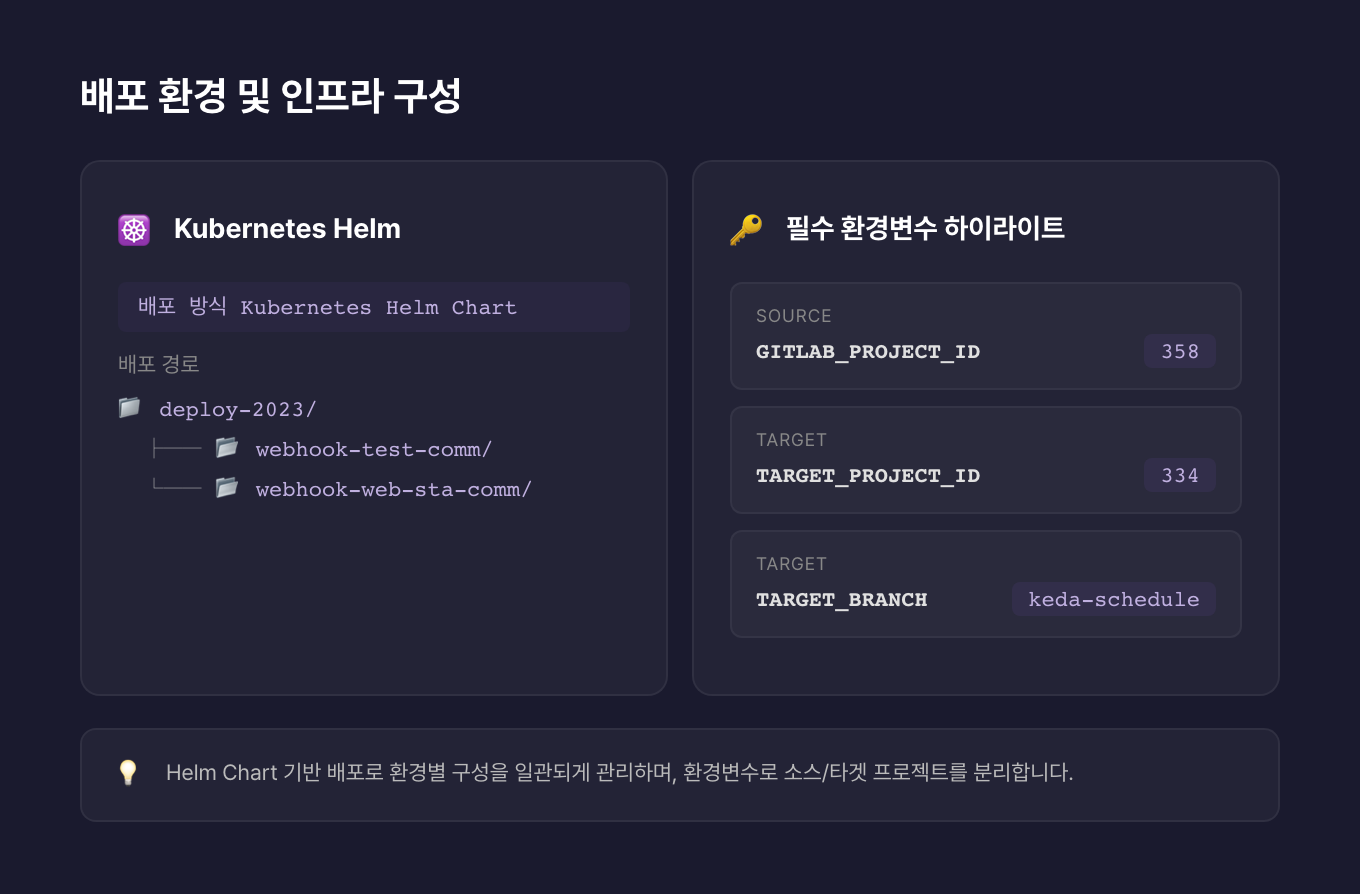
Task: Select the GITLAB_PROJECT_ID variable name
Action: 867,352
